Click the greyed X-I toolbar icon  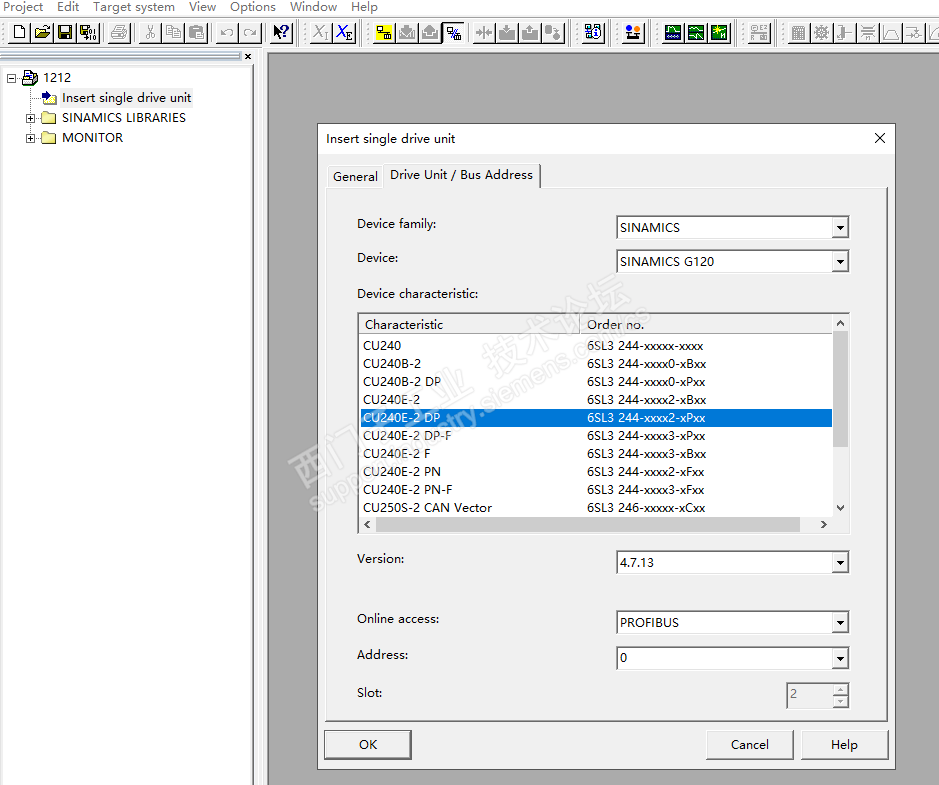(x=320, y=32)
